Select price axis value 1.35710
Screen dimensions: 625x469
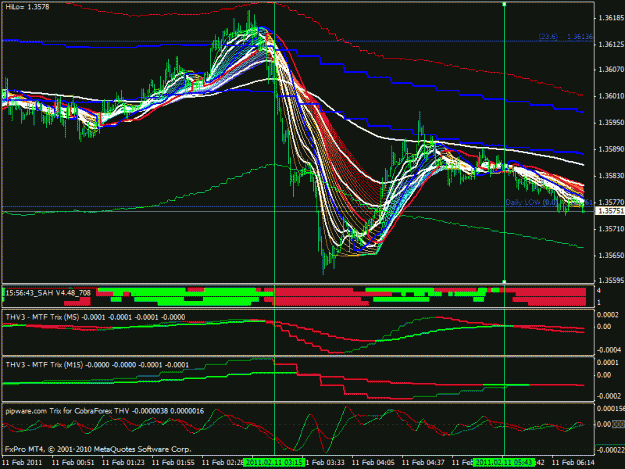click(x=611, y=229)
